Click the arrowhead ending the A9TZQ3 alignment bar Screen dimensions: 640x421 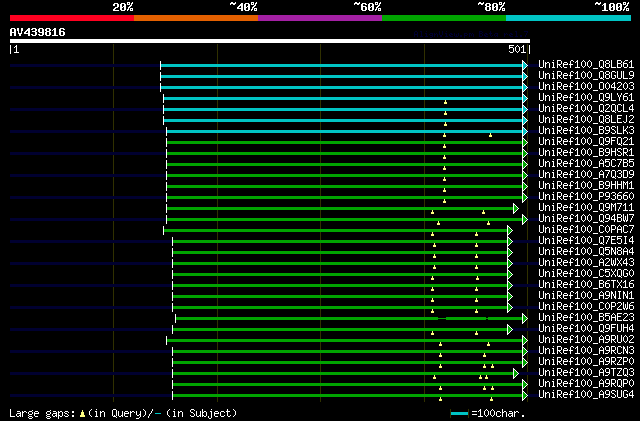[x=516, y=374]
